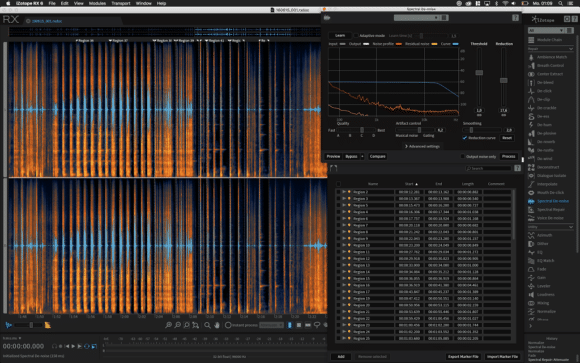Viewport: 580px width, 363px height.
Task: Open the time format dropdown above timecode
Action: point(12,338)
